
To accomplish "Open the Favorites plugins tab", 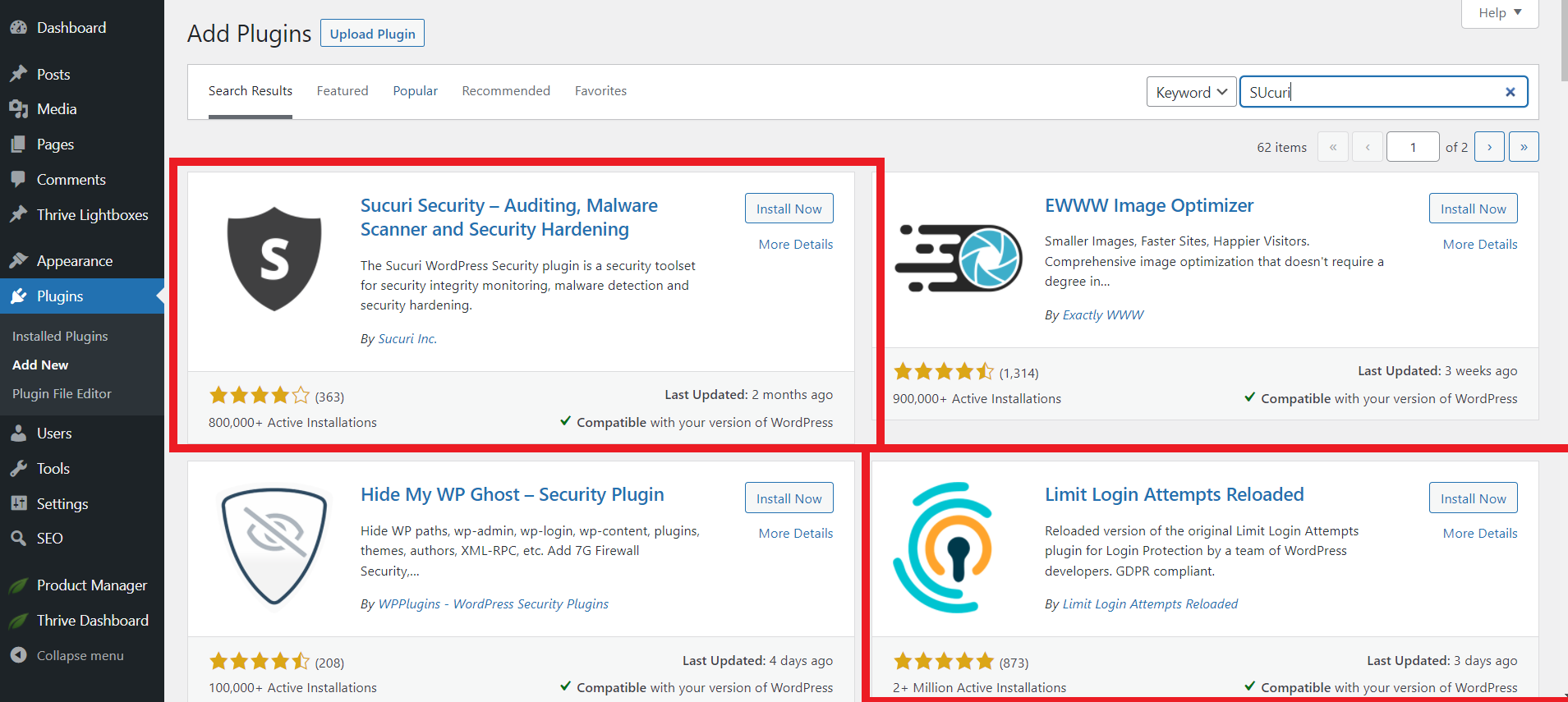I will (x=600, y=90).
